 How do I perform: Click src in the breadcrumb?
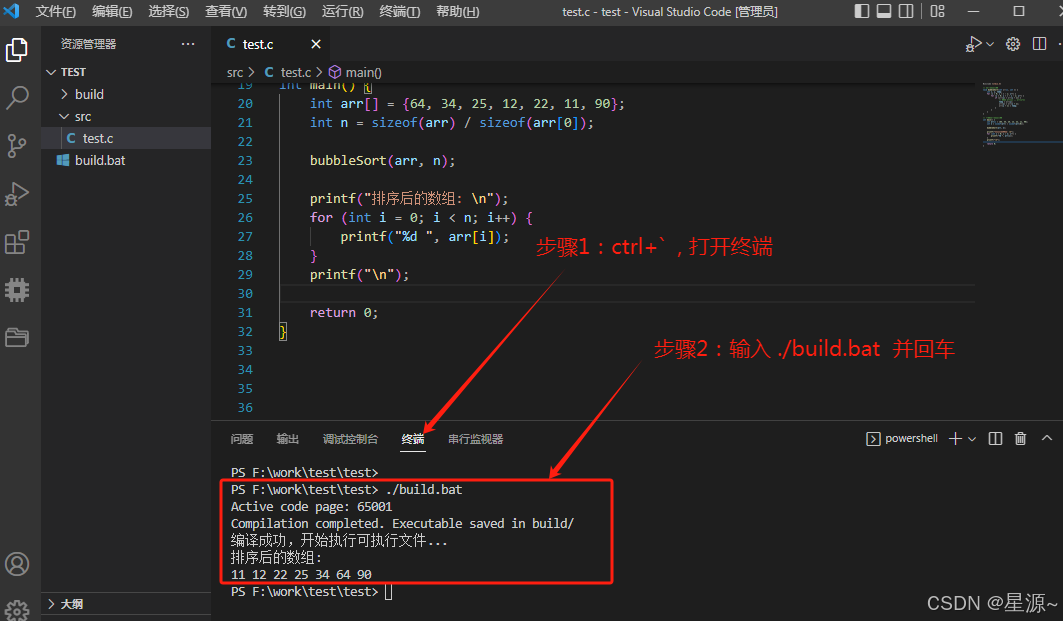coord(235,73)
